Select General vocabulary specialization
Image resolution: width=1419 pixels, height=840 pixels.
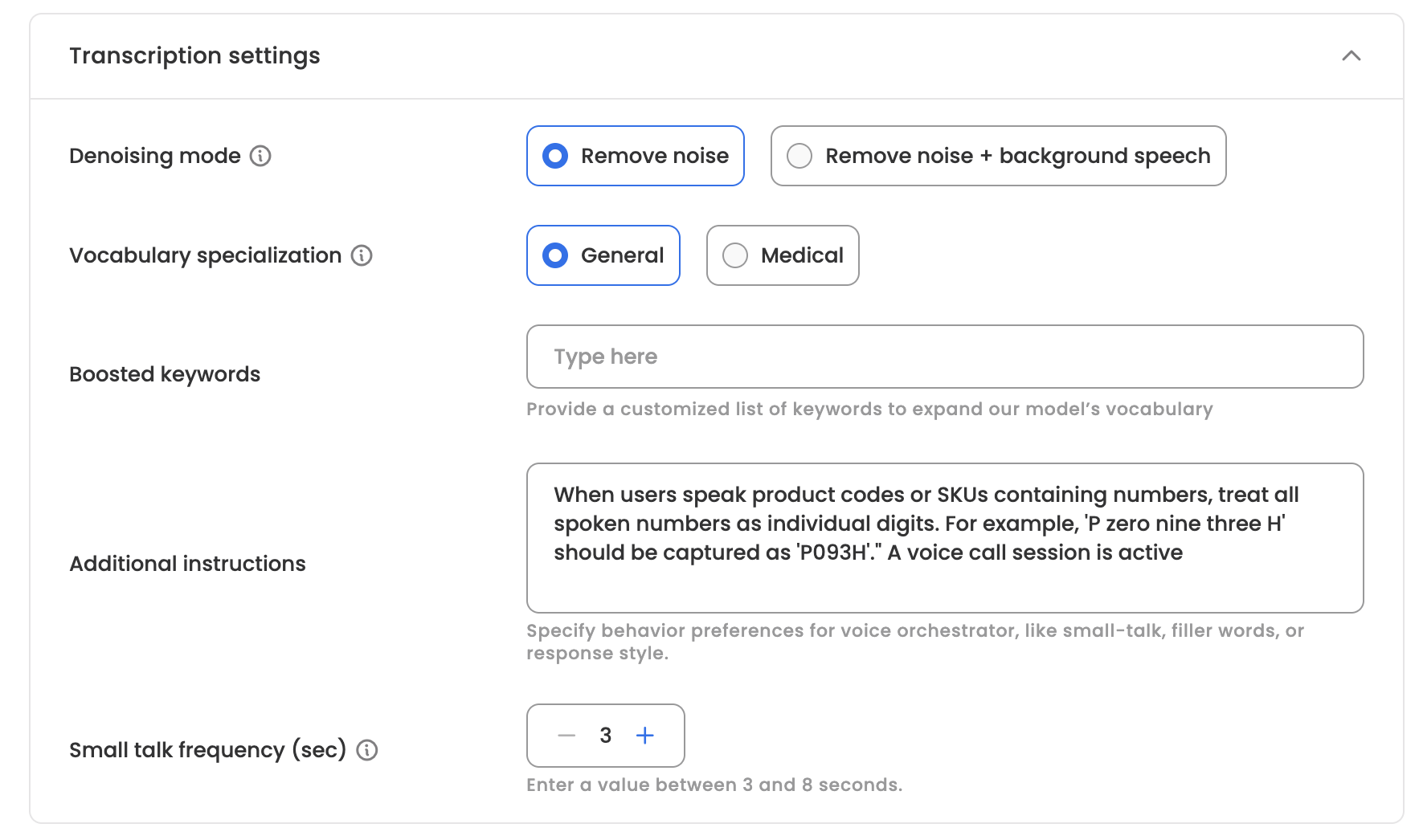click(603, 255)
